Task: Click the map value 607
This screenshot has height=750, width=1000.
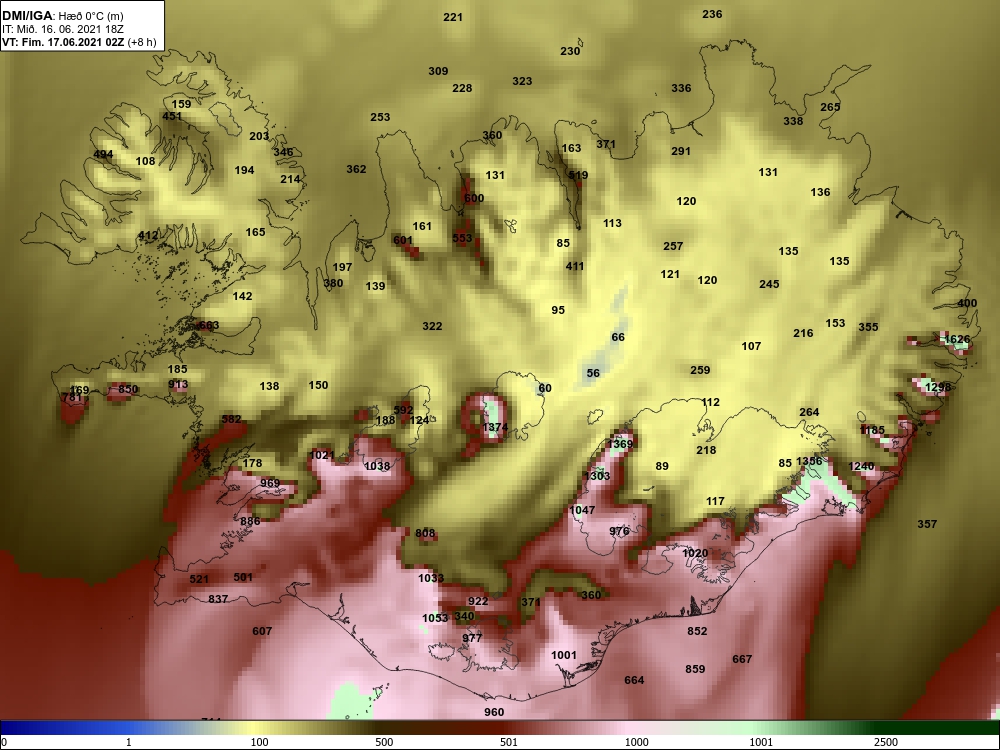Action: (262, 631)
